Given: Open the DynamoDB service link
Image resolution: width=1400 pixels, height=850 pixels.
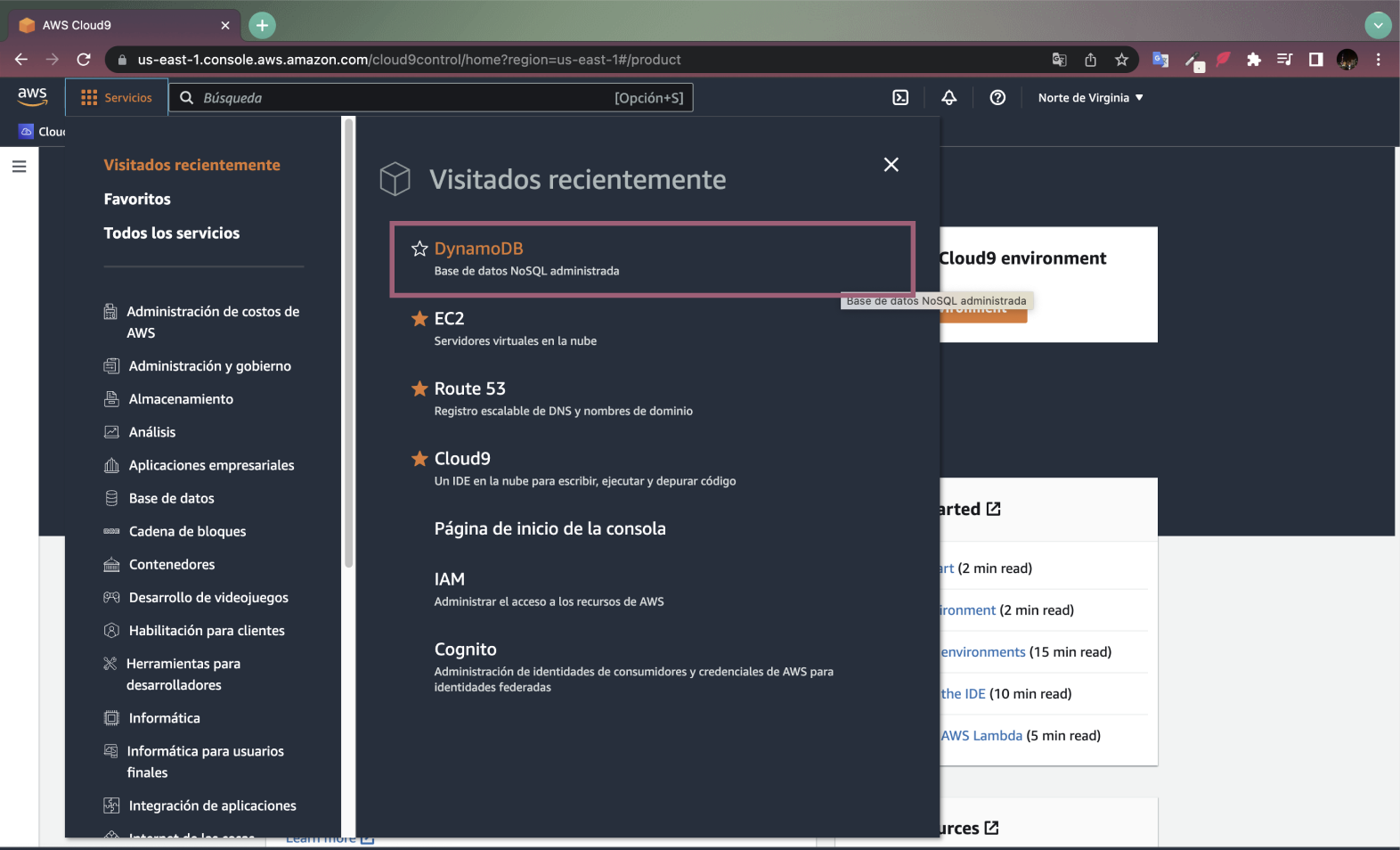Looking at the screenshot, I should [478, 249].
